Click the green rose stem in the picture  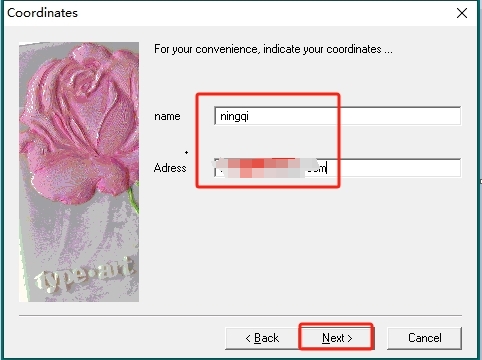[134, 199]
